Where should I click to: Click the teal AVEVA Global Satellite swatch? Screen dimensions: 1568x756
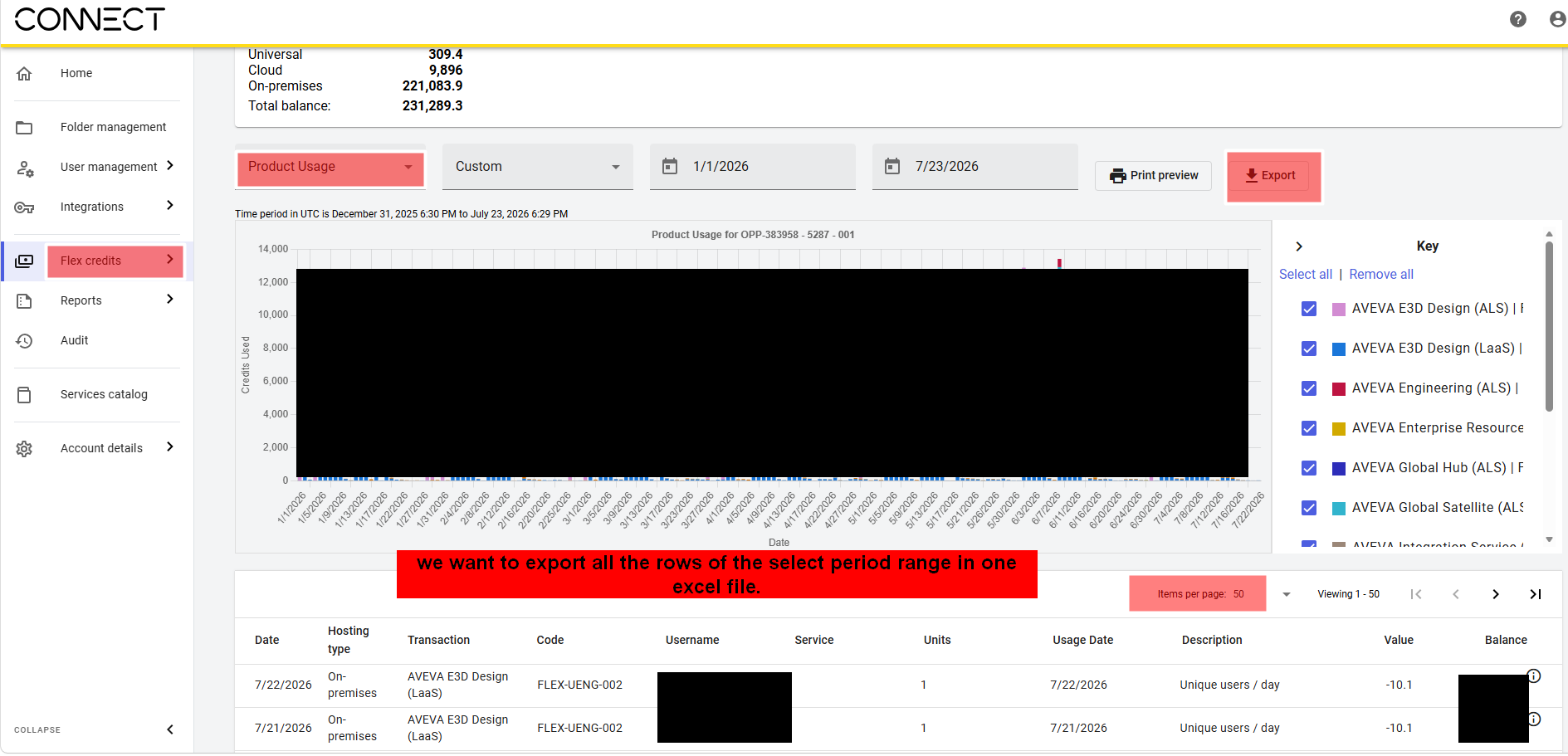(1339, 509)
